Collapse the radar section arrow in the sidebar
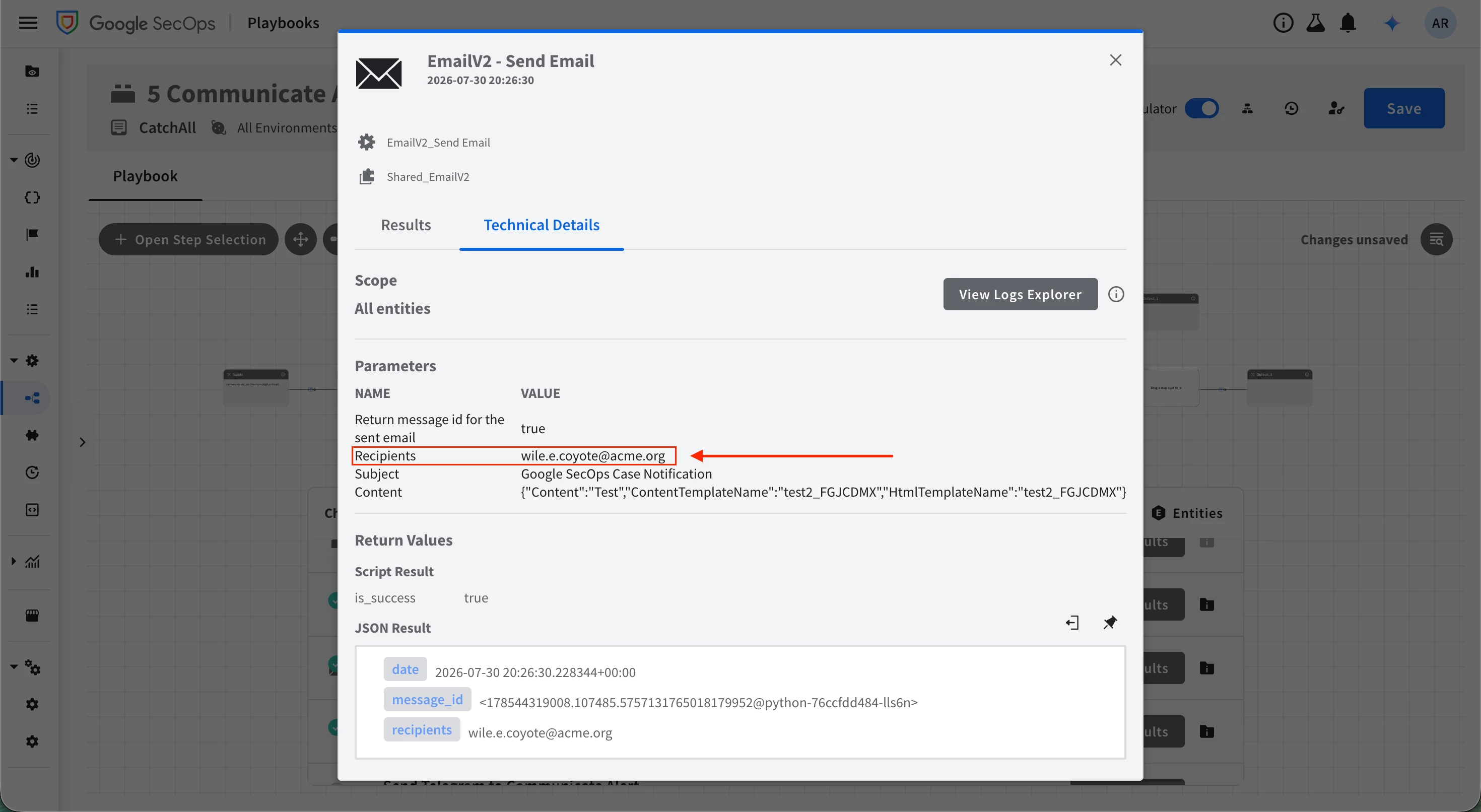This screenshot has height=812, width=1481. pyautogui.click(x=14, y=160)
